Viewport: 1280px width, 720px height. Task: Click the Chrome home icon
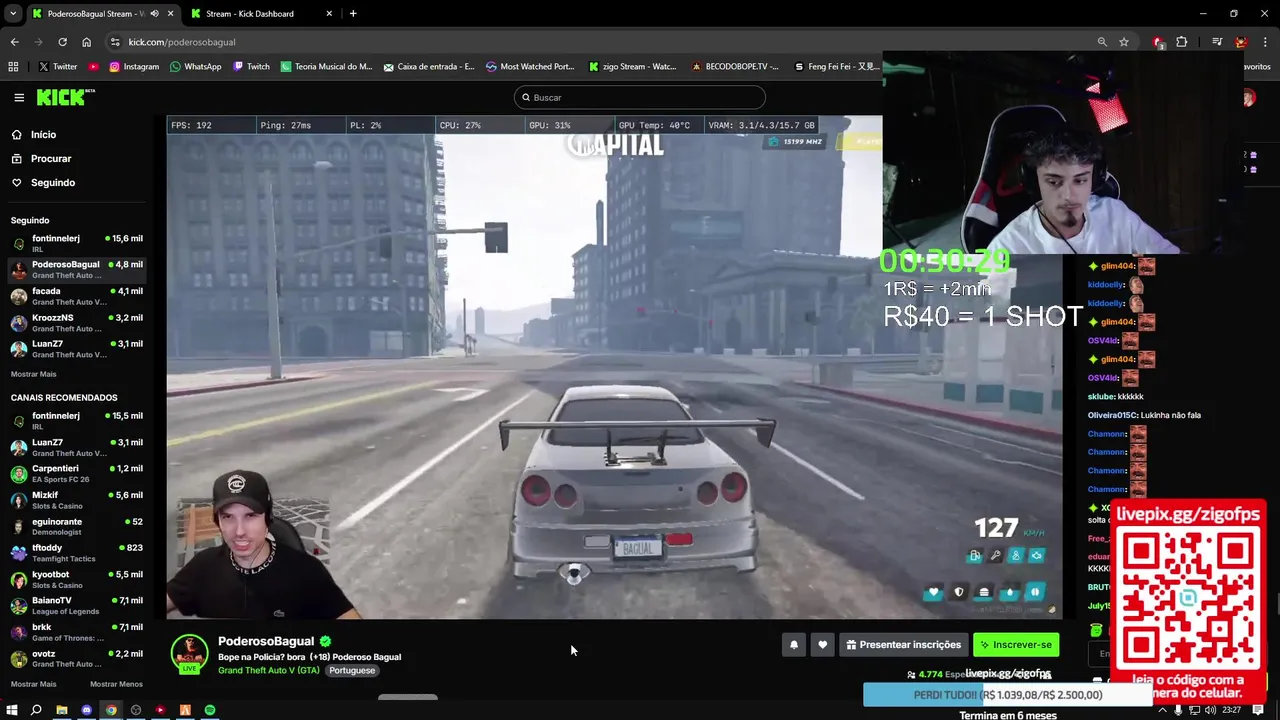click(86, 42)
